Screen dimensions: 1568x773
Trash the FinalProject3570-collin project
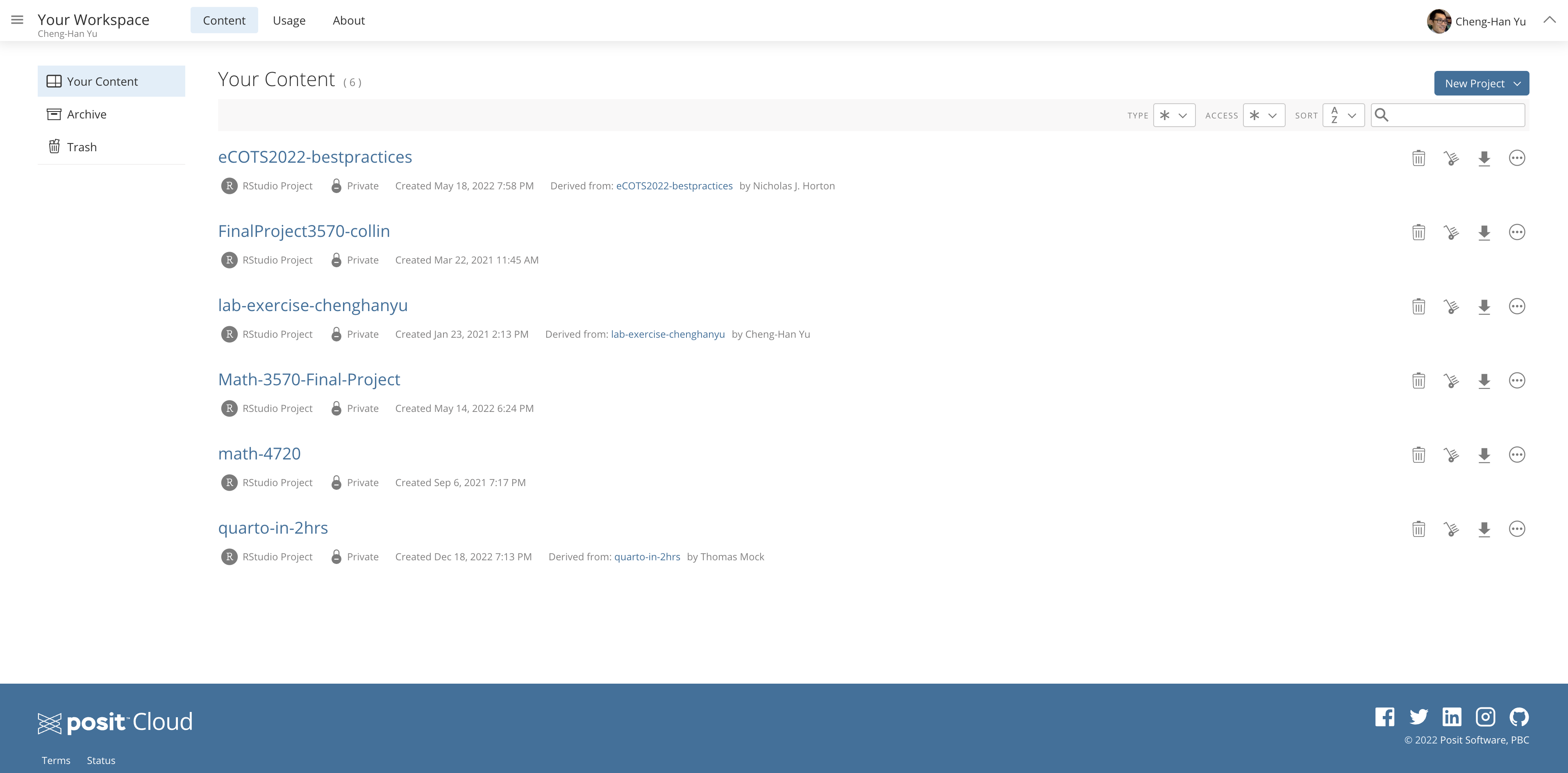click(x=1418, y=232)
